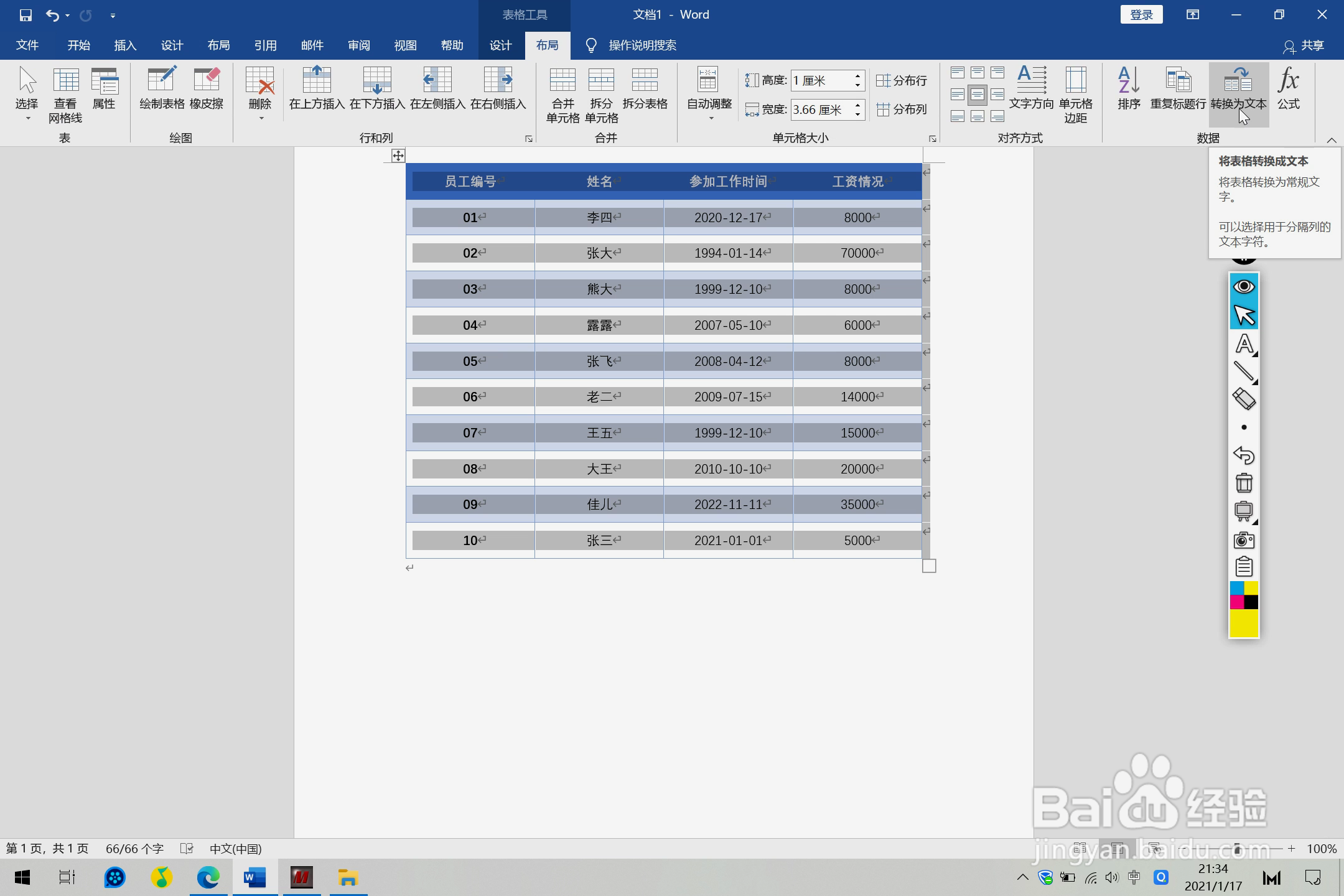
Task: Toggle the eye icon in floating toolbar
Action: point(1244,286)
